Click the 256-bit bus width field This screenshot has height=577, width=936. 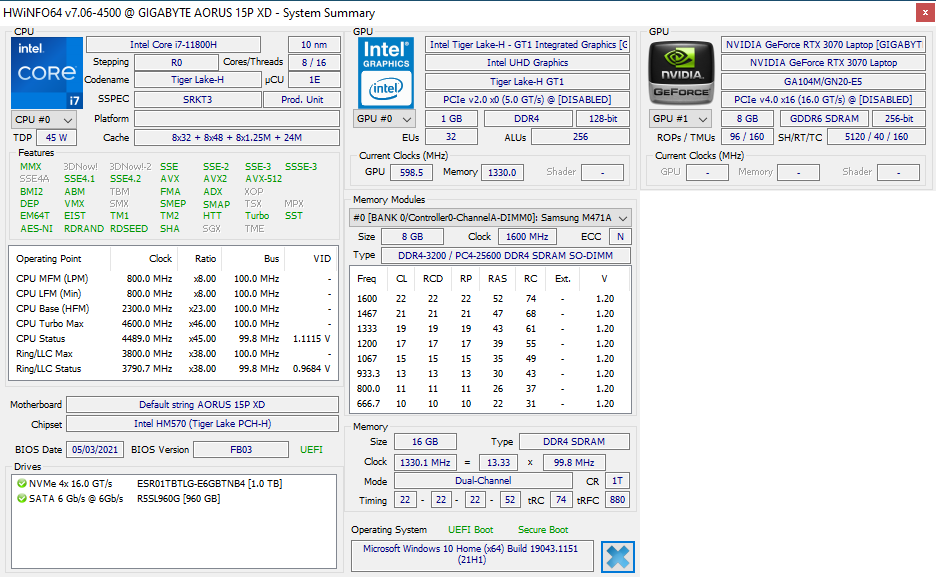coord(899,119)
